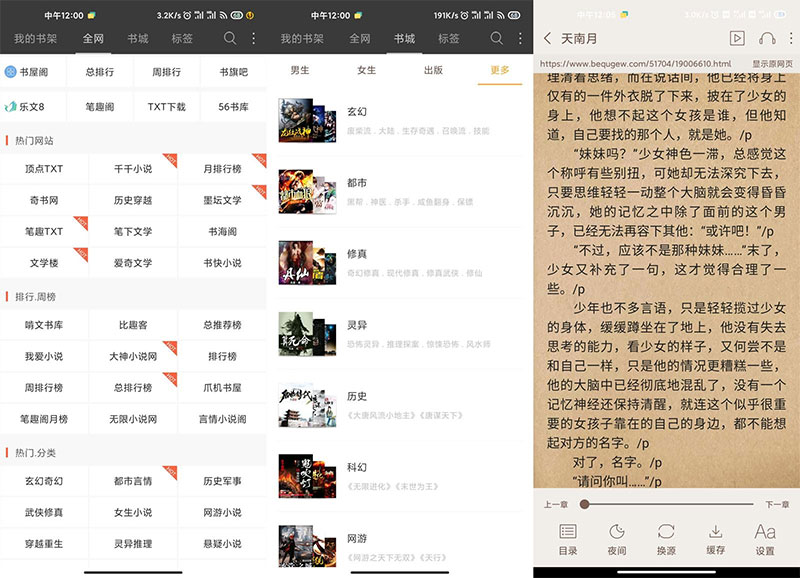Open the 玄幻 category cover thumbnail
The height and width of the screenshot is (578, 800).
coord(307,120)
